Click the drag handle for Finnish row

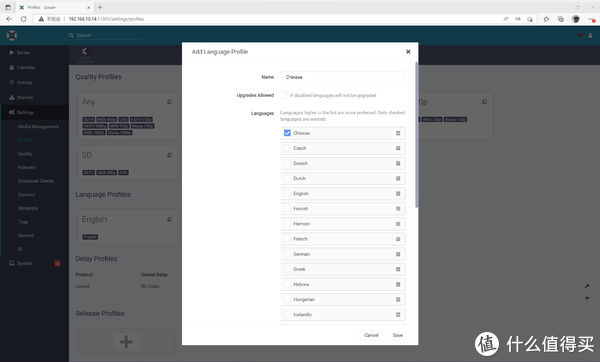tap(398, 209)
